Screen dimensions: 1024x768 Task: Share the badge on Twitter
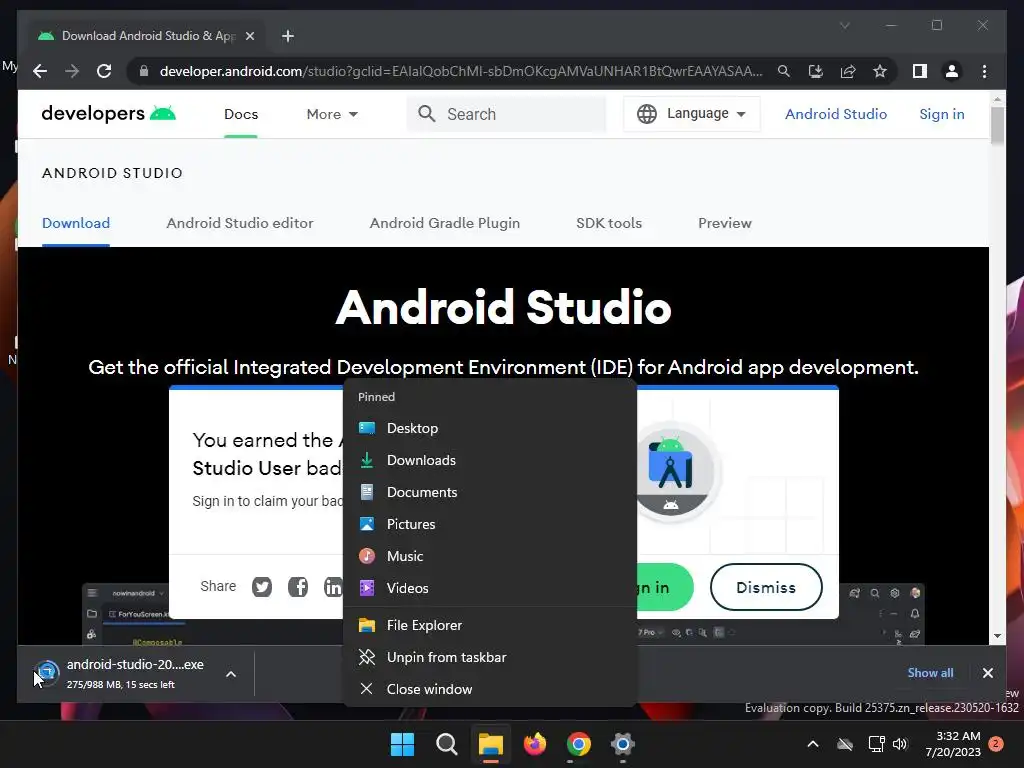[x=262, y=586]
